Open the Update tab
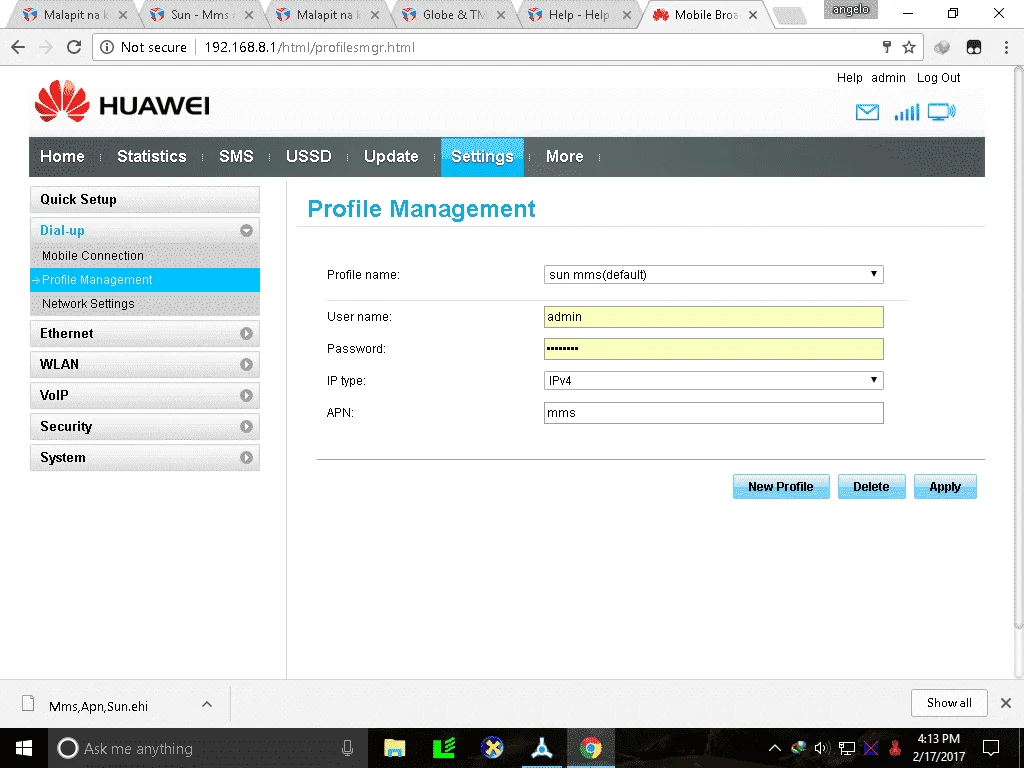The width and height of the screenshot is (1024, 768). pos(391,157)
